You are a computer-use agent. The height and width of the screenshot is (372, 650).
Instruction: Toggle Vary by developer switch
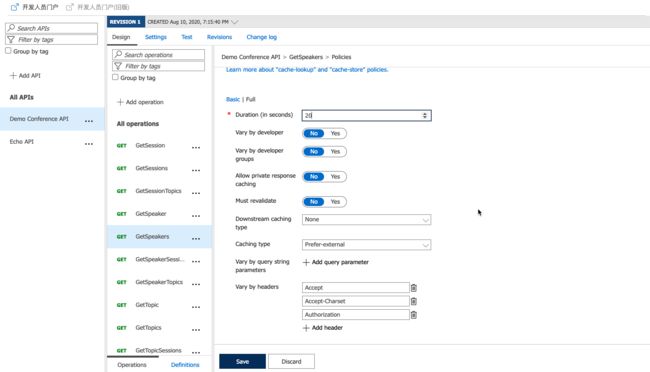click(324, 134)
